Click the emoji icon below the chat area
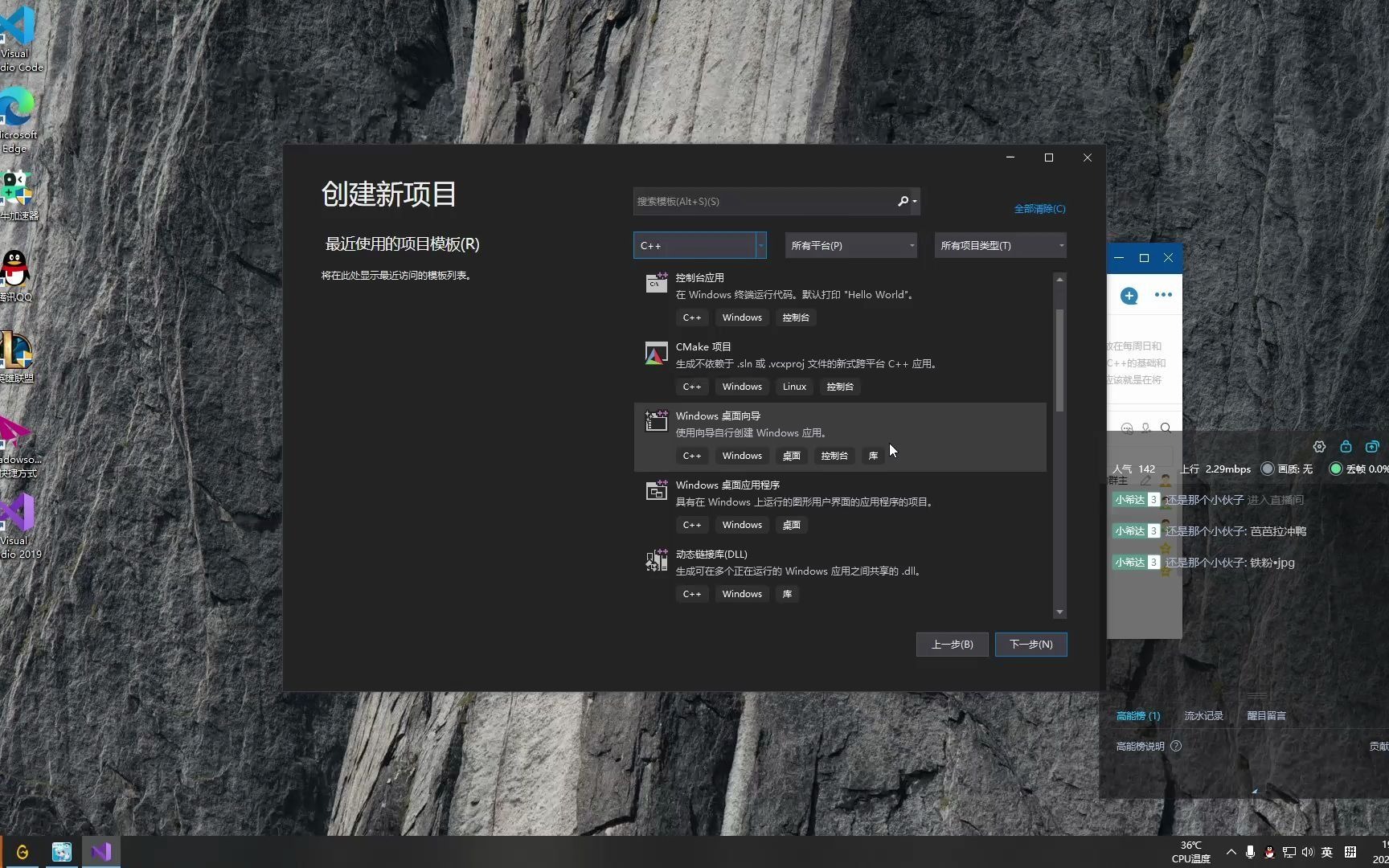 pos(1127,428)
